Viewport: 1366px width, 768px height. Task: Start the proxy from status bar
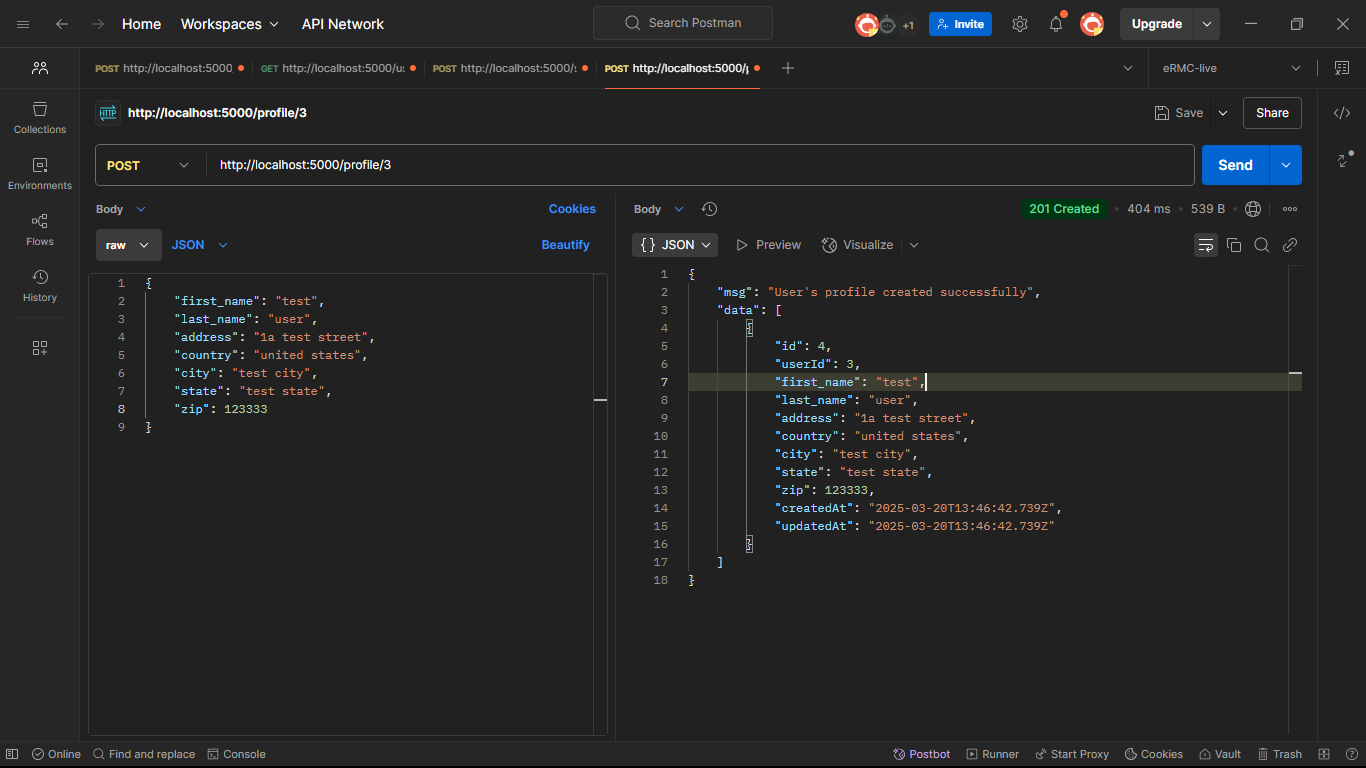1072,754
